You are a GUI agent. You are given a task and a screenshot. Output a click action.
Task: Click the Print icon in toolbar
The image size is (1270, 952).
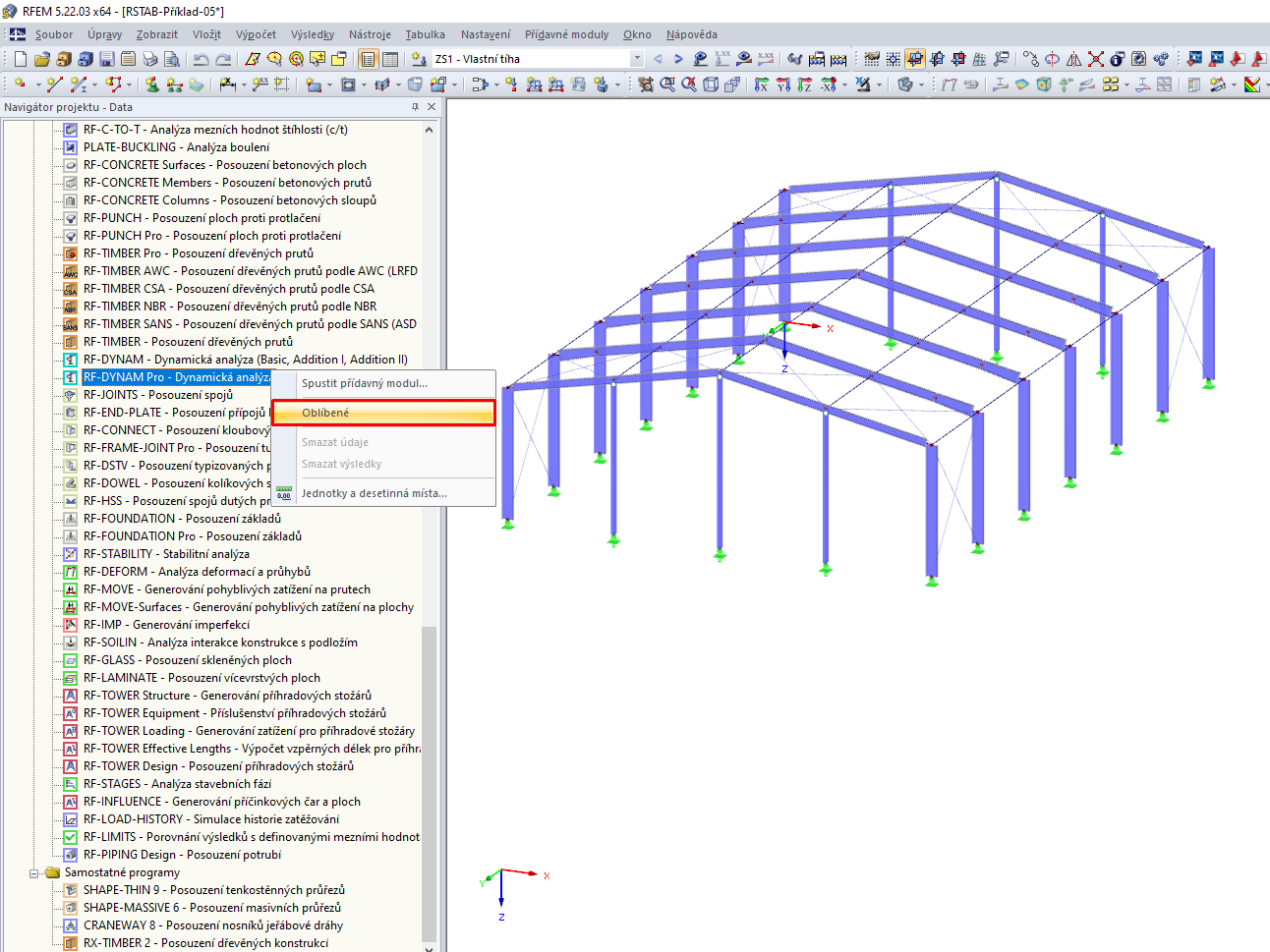coord(149,59)
